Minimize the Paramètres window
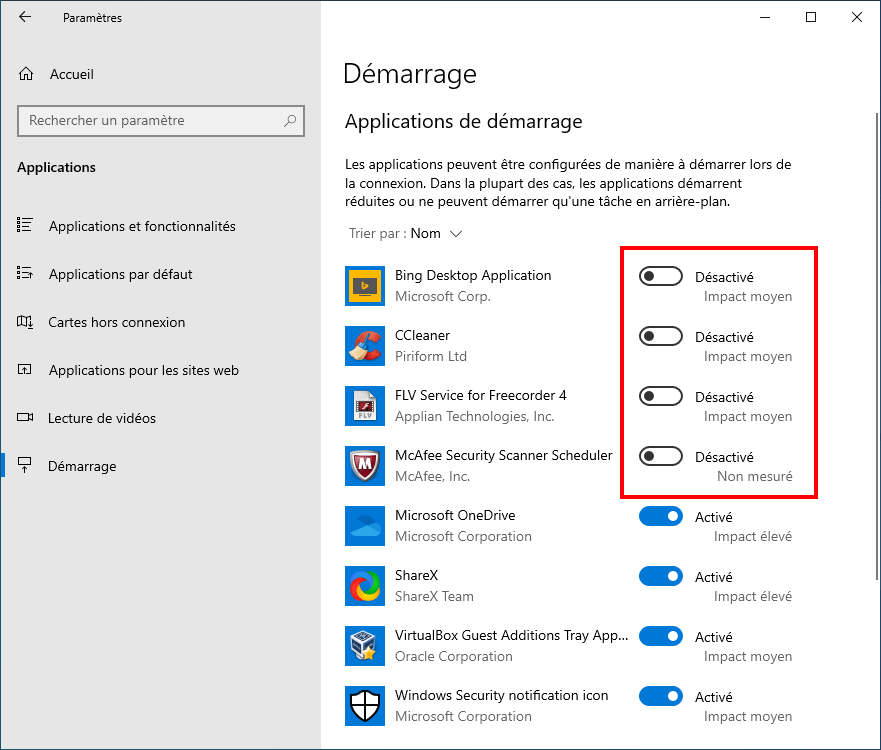This screenshot has height=750, width=881. 765,17
